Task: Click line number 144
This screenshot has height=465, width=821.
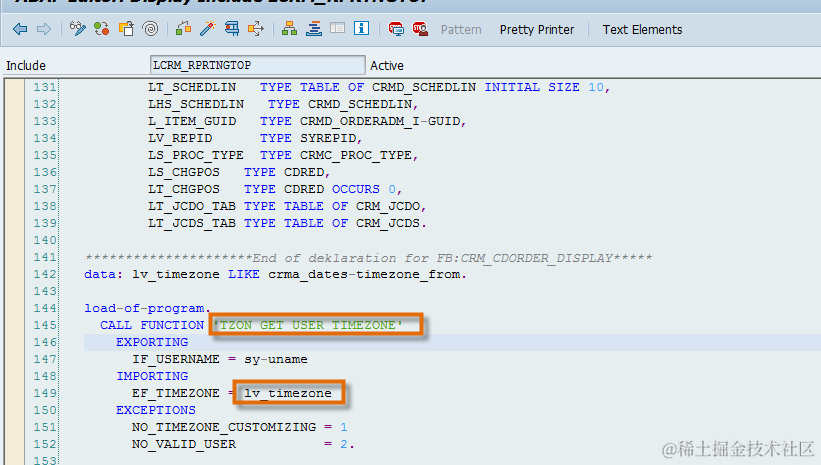Action: [x=45, y=308]
